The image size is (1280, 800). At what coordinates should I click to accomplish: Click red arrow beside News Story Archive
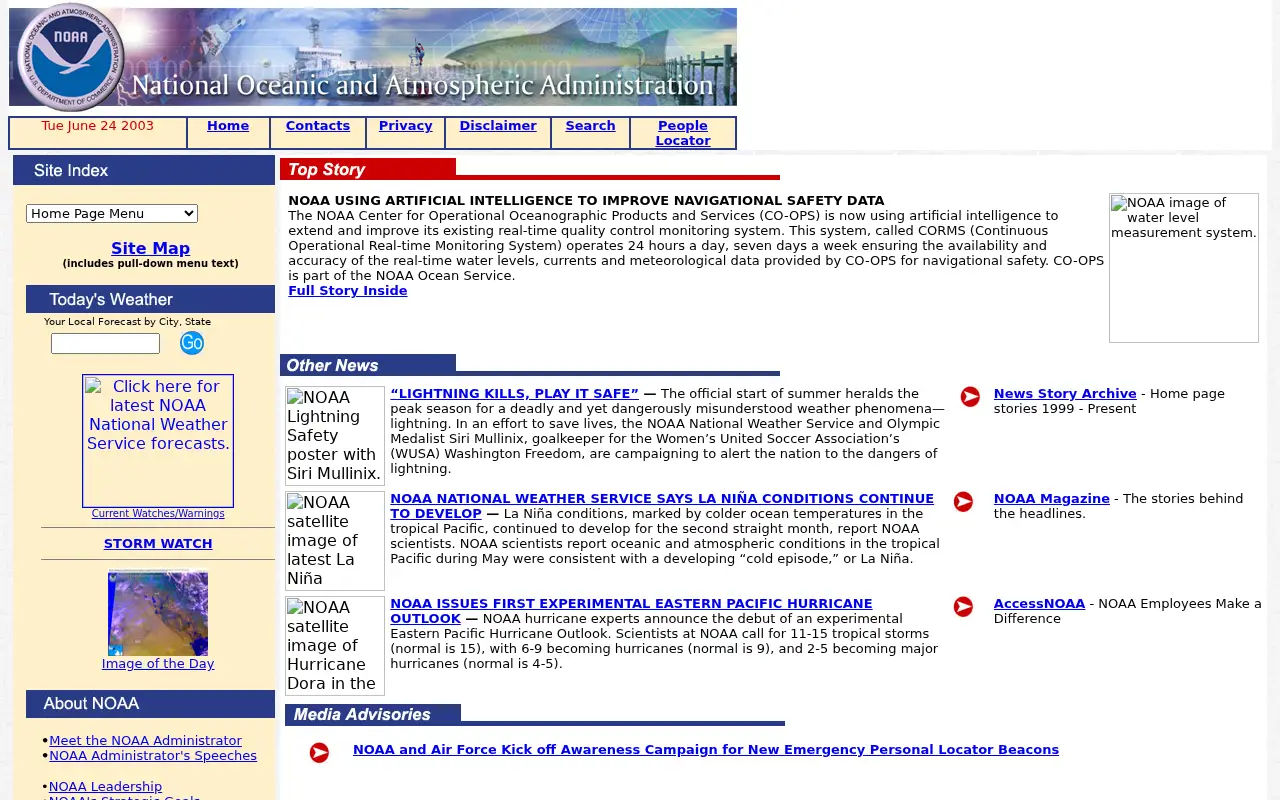click(x=970, y=397)
